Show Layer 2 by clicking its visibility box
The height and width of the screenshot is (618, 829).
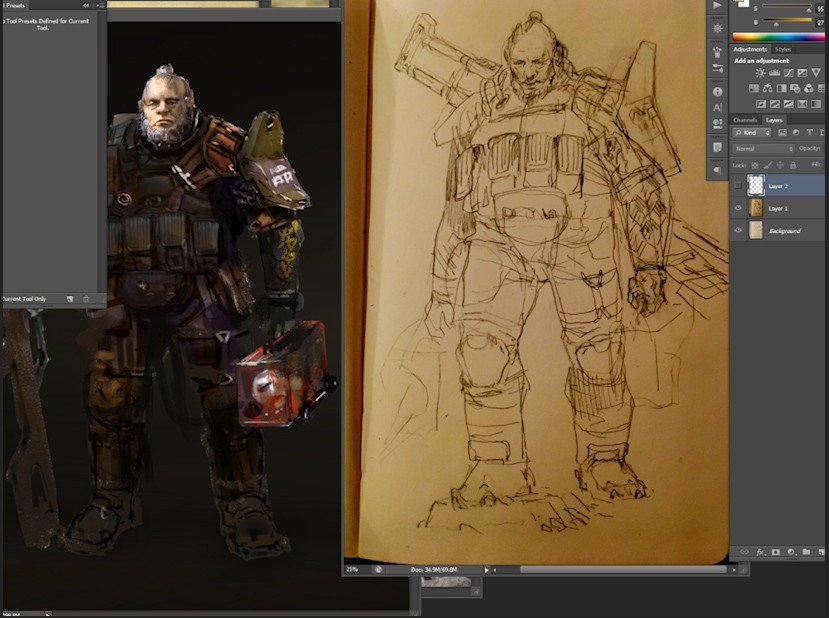click(738, 186)
